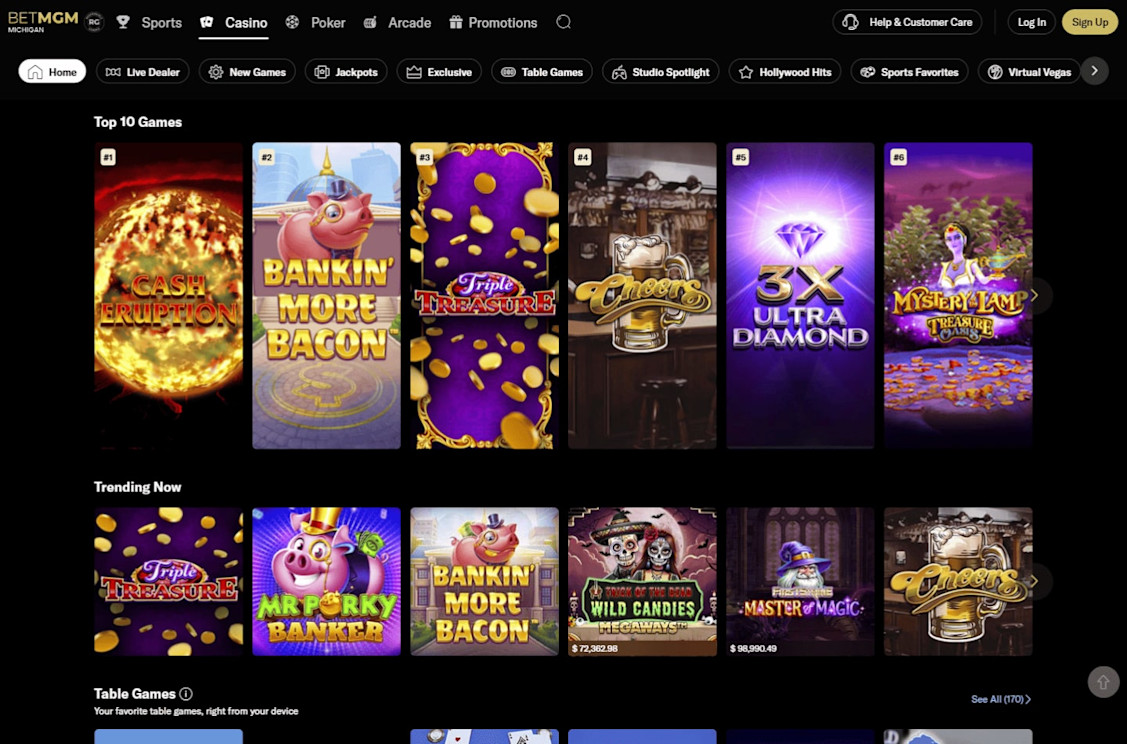This screenshot has height=744, width=1127.
Task: Click the gear icon in New Games pill
Action: coord(216,72)
